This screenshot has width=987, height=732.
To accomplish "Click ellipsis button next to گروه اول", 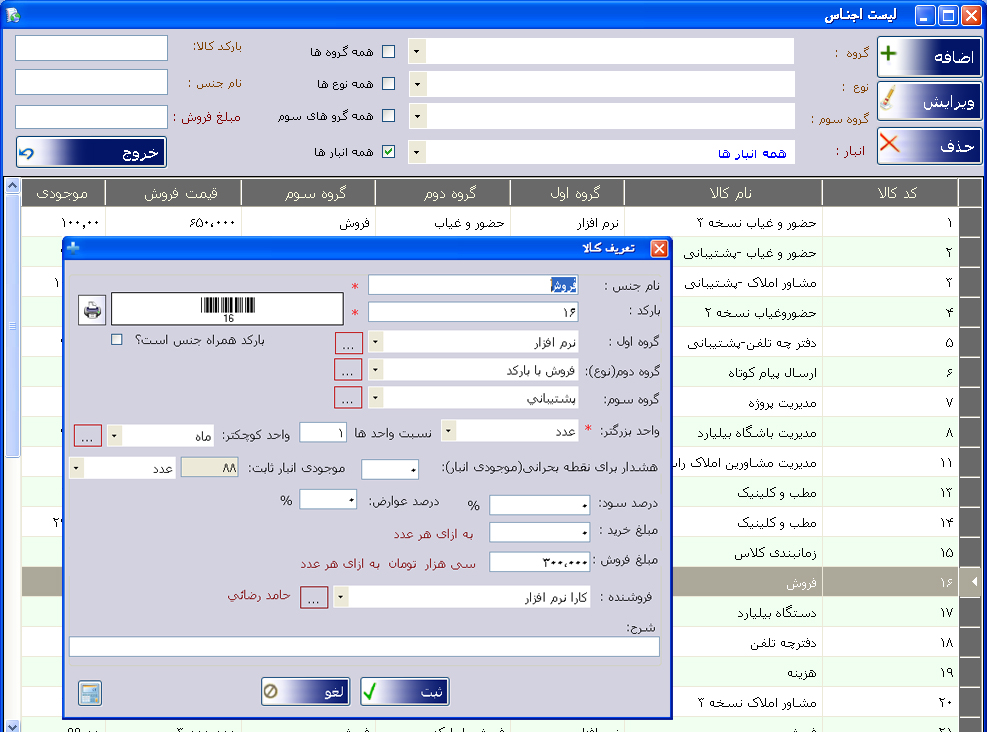I will pyautogui.click(x=348, y=344).
